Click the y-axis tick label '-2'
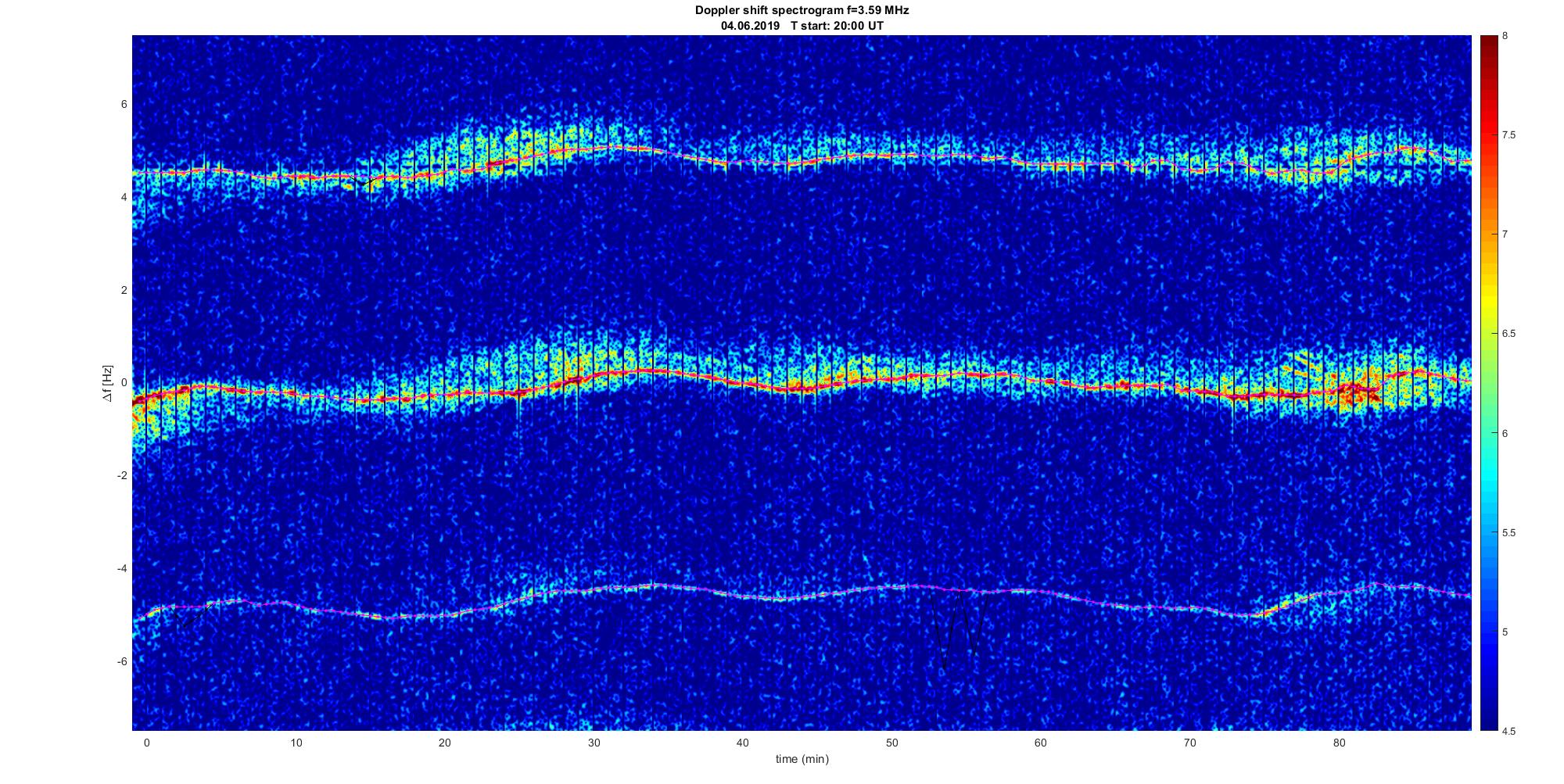This screenshot has width=1564, height=784. click(123, 475)
